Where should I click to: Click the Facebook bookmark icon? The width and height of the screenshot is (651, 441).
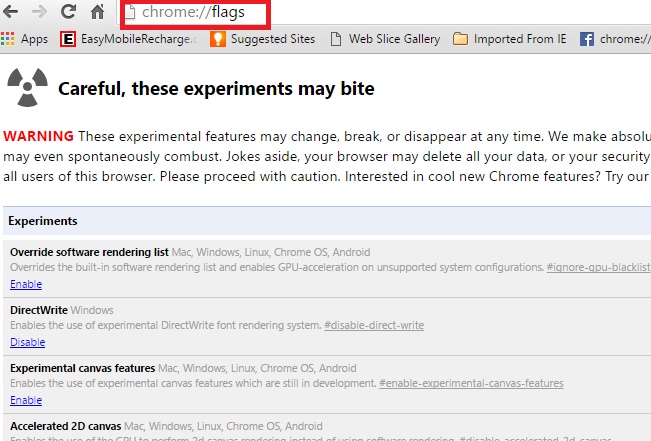(586, 39)
